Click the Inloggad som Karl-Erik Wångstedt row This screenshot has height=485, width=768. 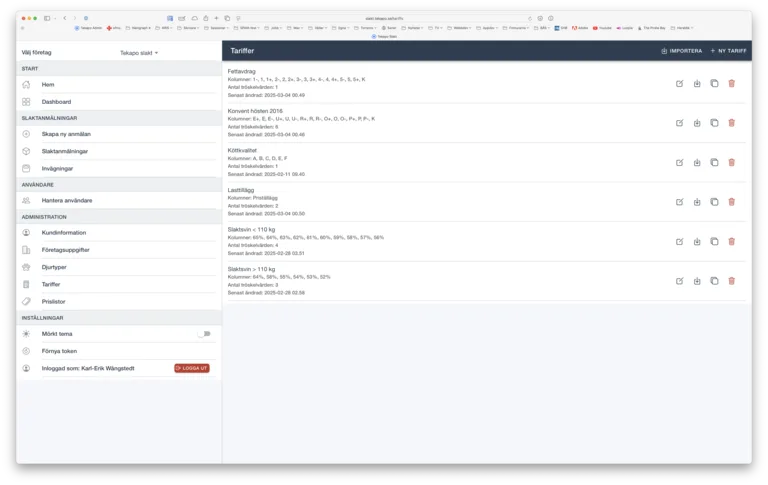point(119,368)
